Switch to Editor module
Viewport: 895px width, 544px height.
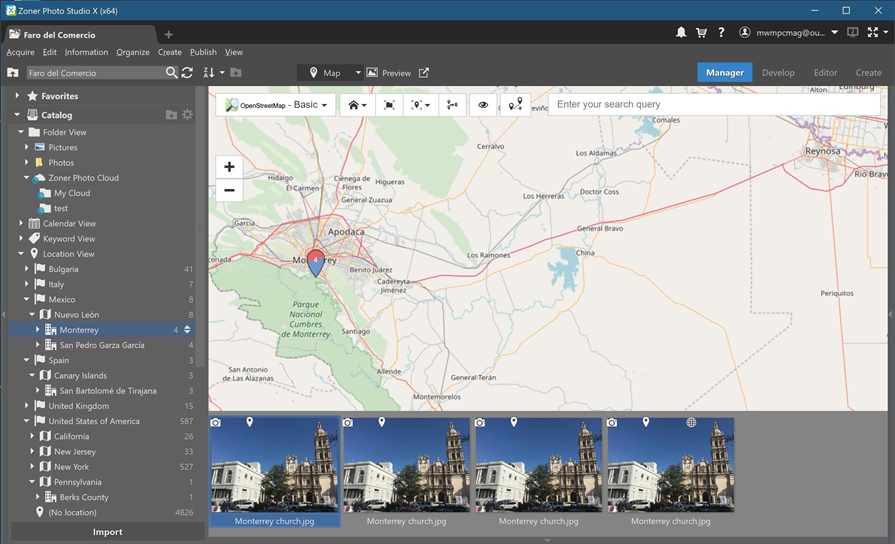coord(825,72)
